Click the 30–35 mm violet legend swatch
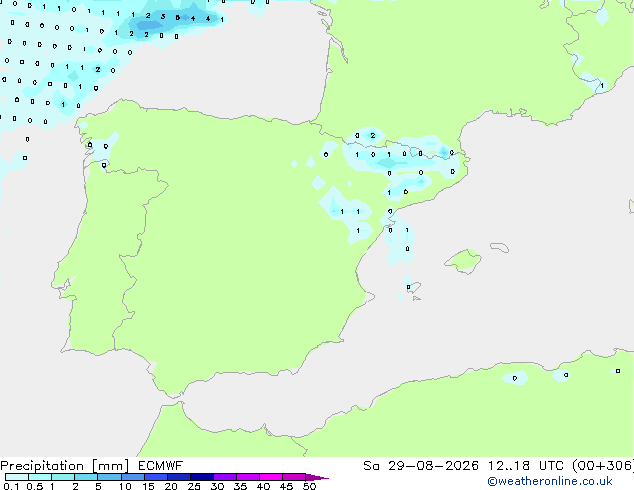Image resolution: width=634 pixels, height=490 pixels. (x=224, y=477)
